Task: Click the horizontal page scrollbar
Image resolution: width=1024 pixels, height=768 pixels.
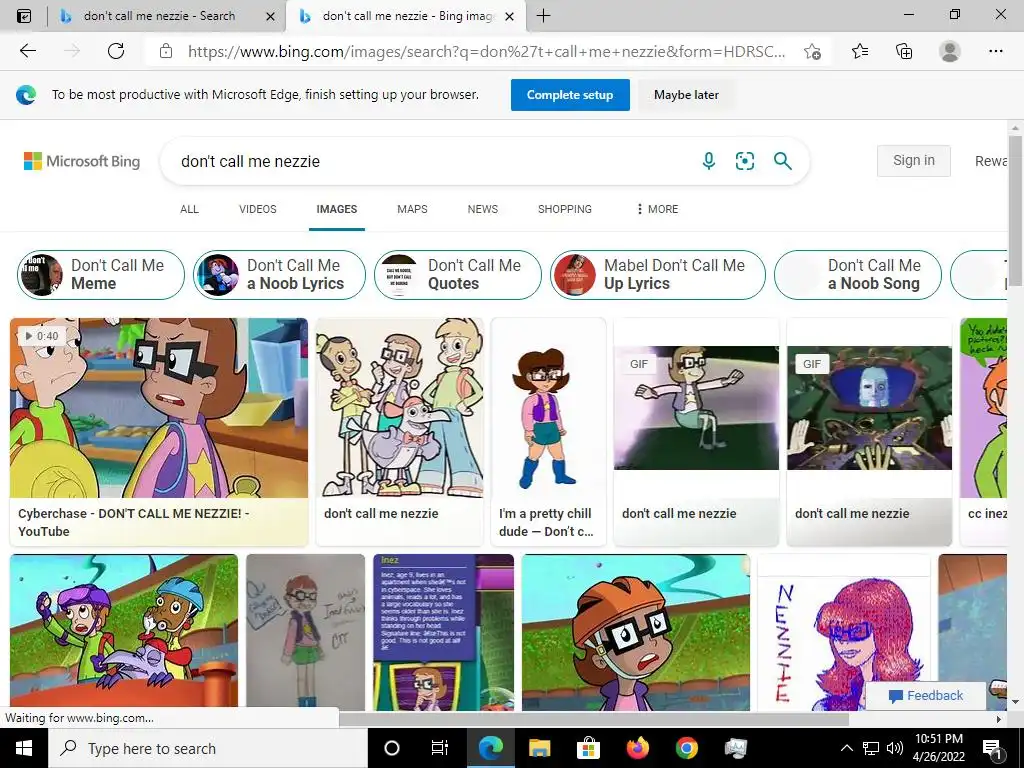Action: tap(593, 719)
